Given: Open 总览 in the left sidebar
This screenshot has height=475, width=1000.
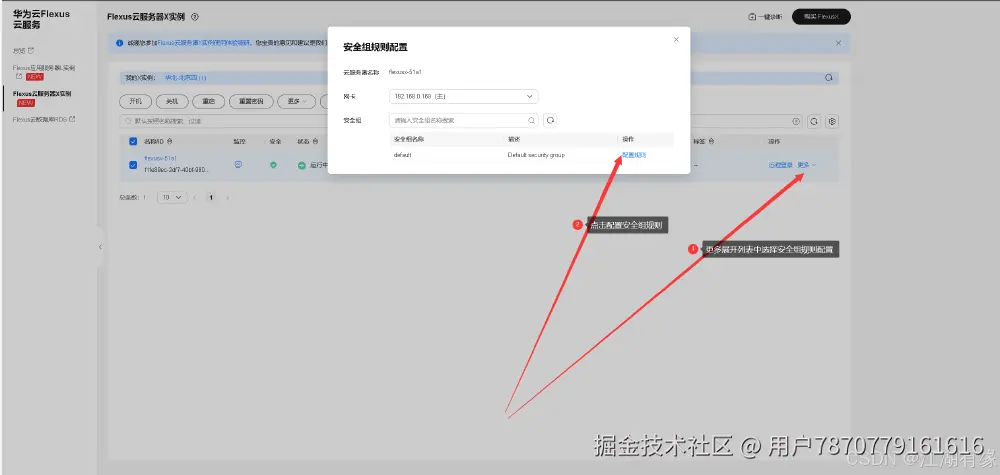Looking at the screenshot, I should [x=18, y=50].
